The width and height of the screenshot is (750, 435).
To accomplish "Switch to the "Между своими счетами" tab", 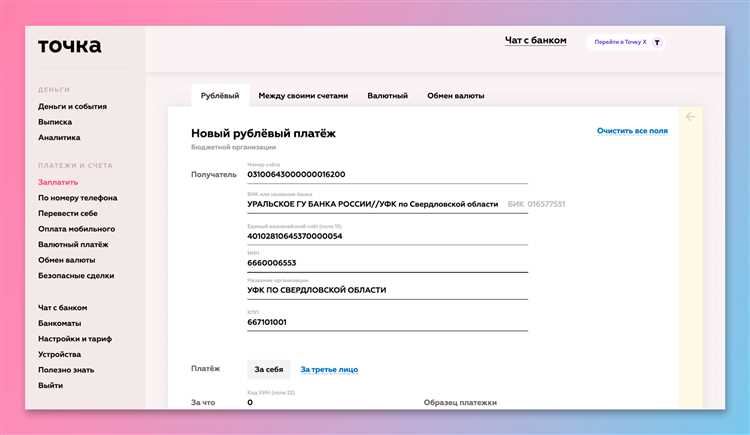I will tap(303, 96).
